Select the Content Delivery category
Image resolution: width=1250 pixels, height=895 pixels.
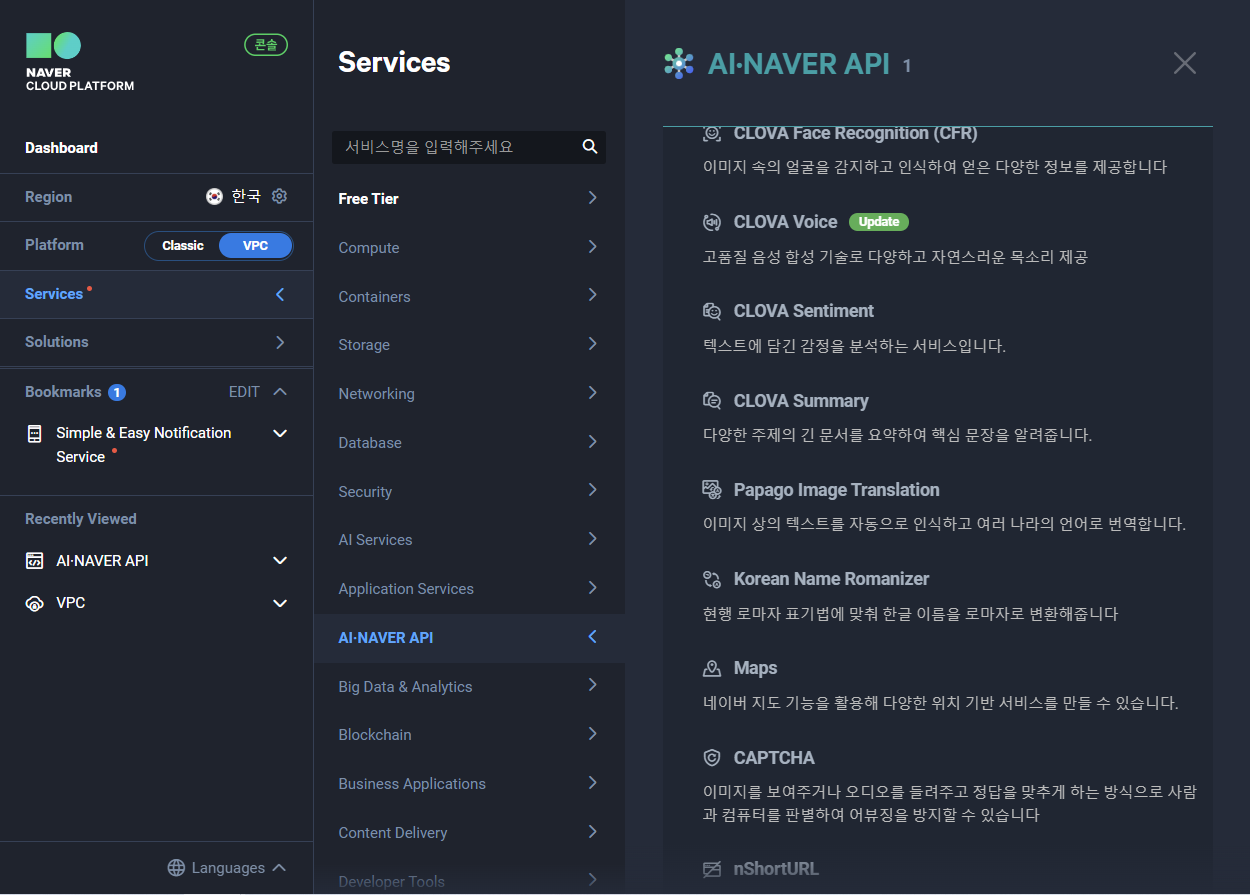[469, 833]
